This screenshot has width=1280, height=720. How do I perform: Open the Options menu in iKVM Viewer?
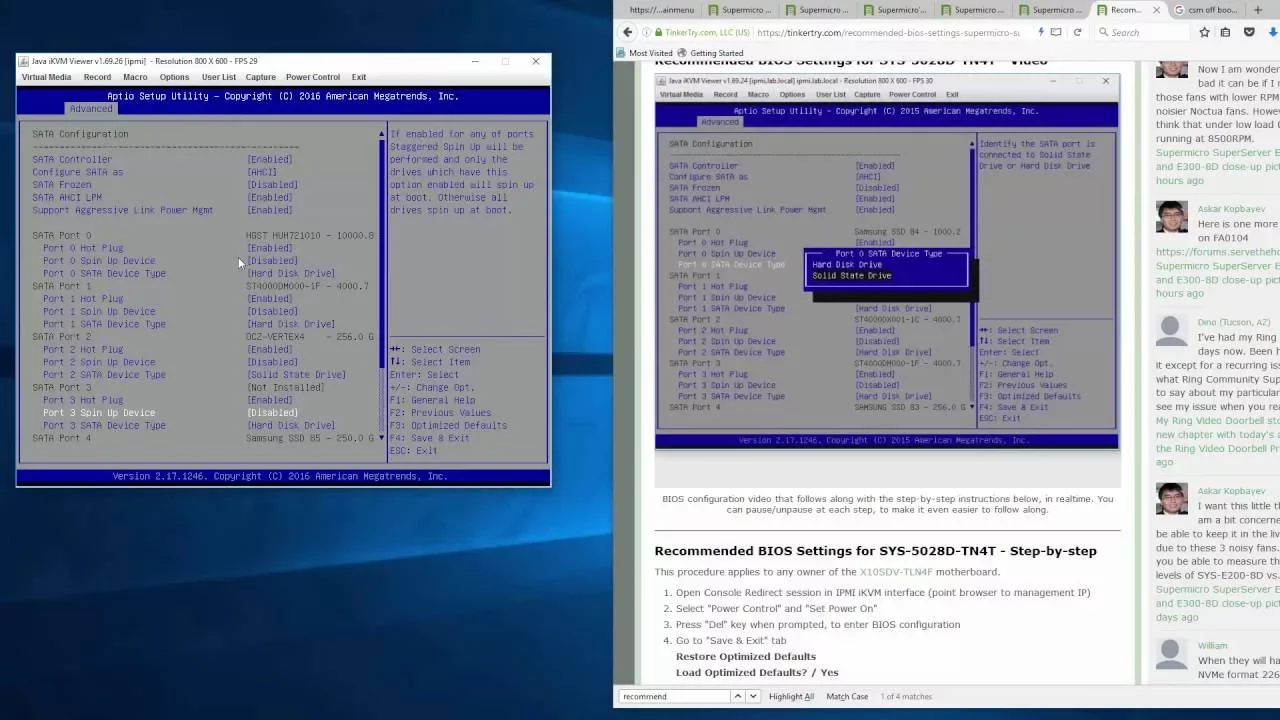point(174,77)
